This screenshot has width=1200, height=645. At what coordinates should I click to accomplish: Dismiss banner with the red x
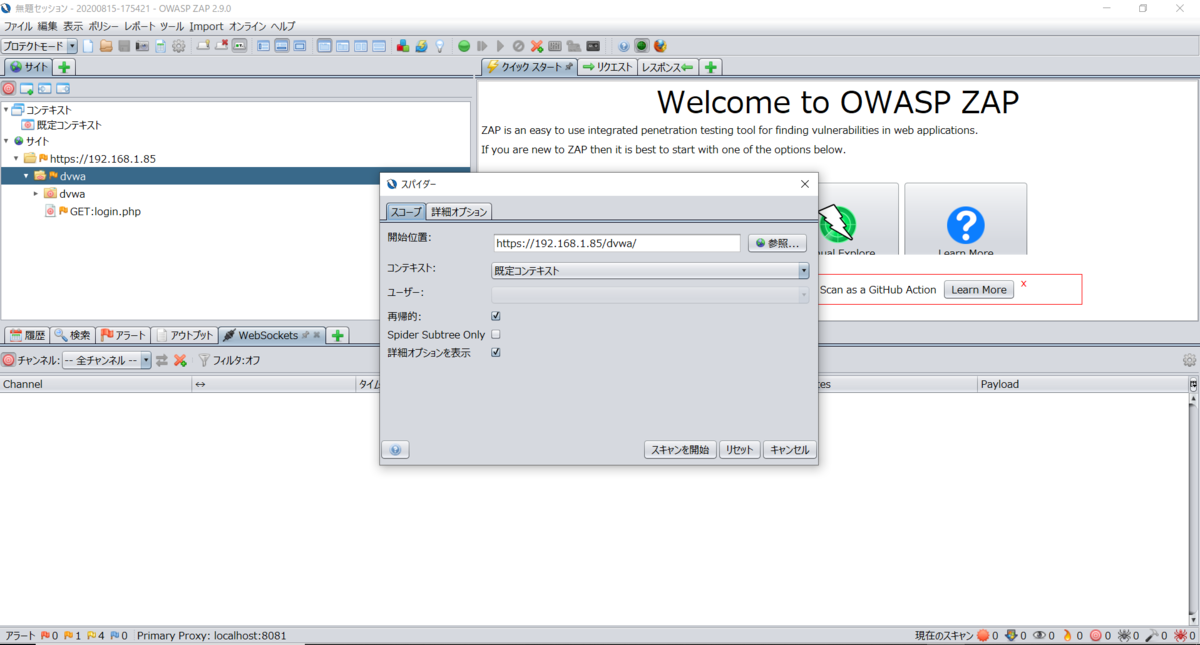point(1023,284)
